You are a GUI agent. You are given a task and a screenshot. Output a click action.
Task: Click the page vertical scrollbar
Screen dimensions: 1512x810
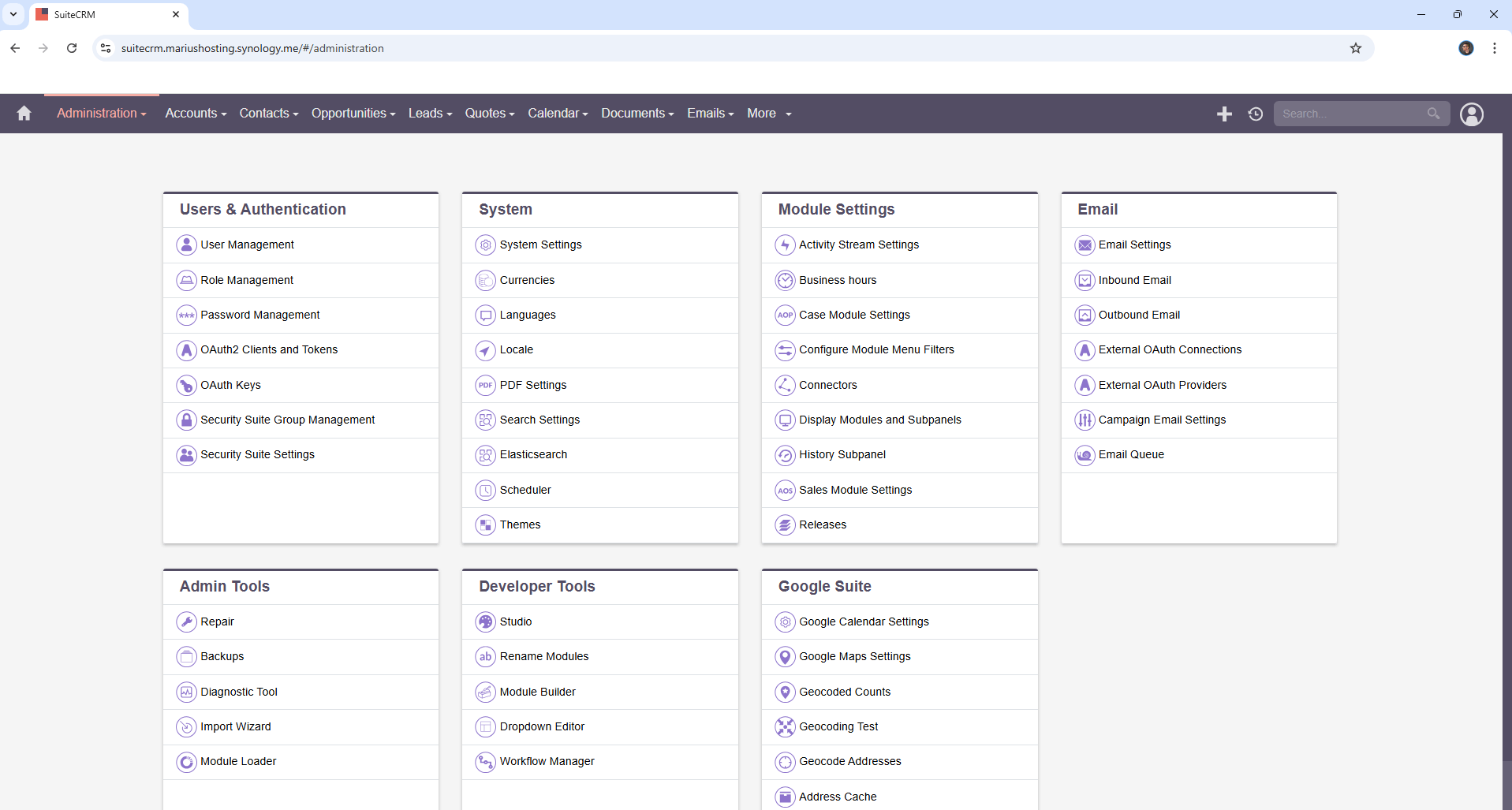click(1507, 452)
